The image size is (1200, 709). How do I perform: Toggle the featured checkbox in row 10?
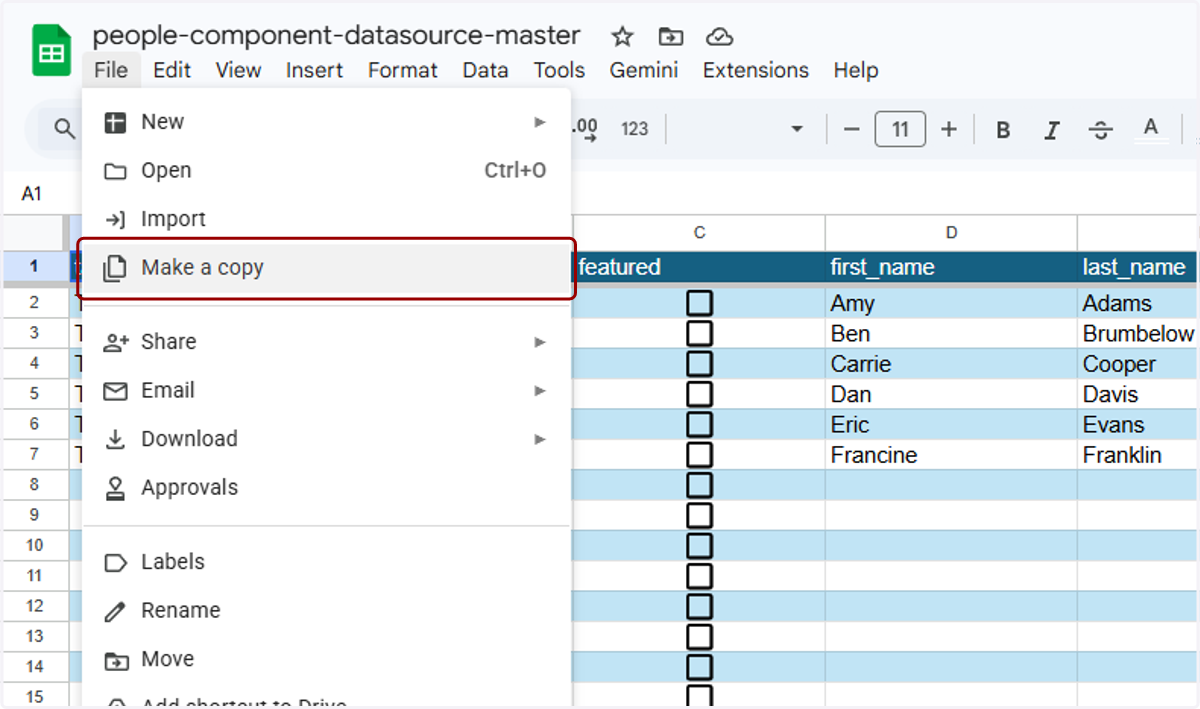(700, 546)
